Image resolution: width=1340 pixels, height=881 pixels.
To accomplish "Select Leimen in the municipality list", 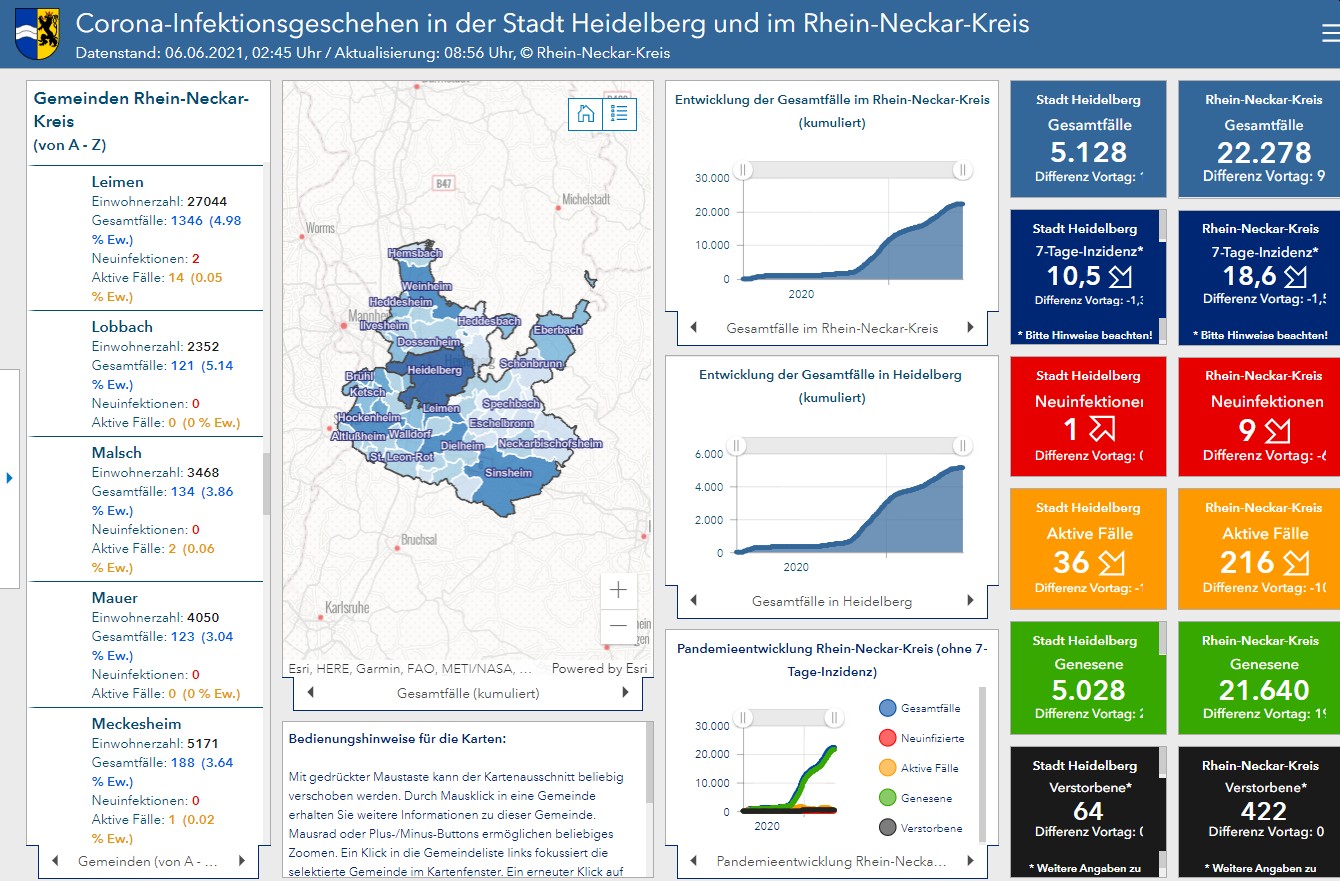I will [118, 182].
